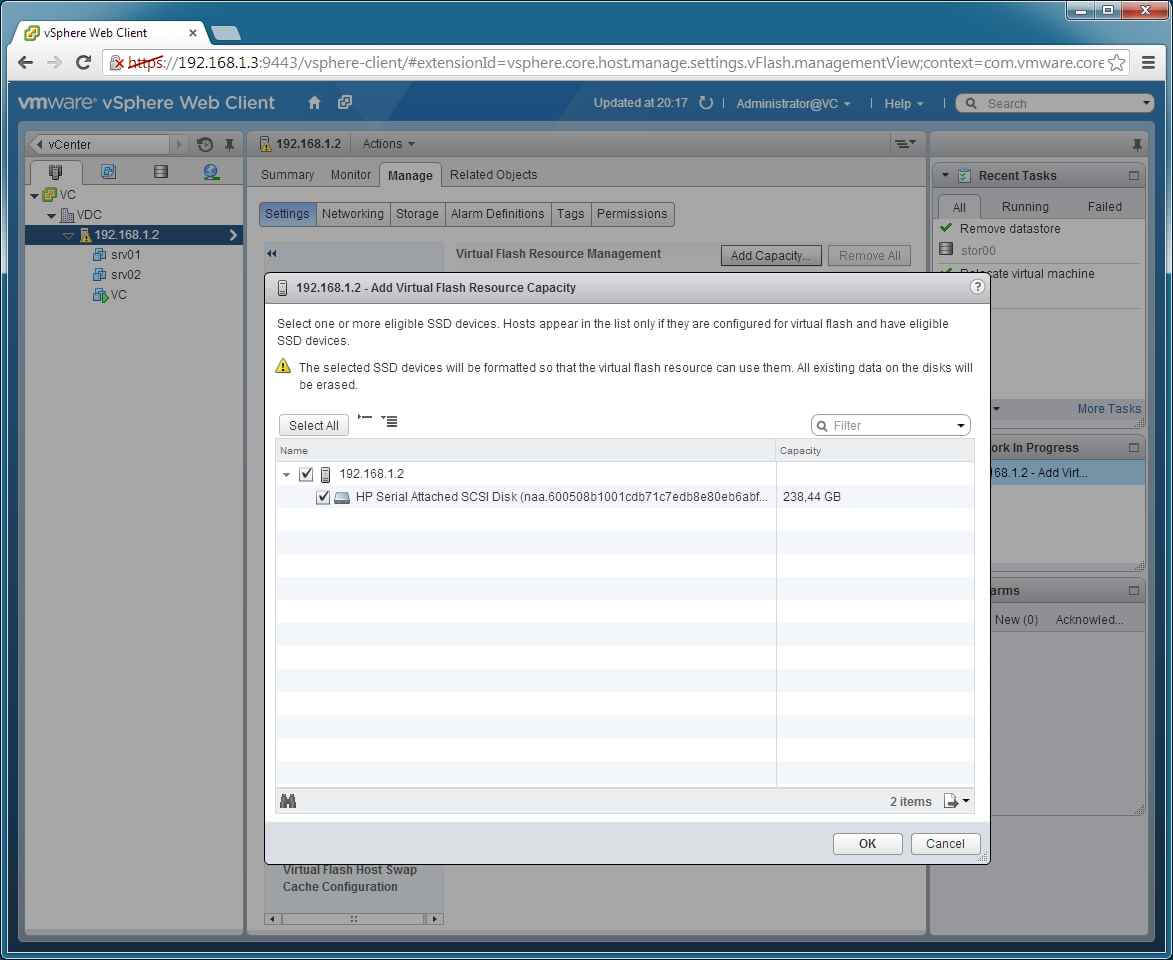Click the find binoculars icon
The width and height of the screenshot is (1173, 960).
tap(288, 801)
